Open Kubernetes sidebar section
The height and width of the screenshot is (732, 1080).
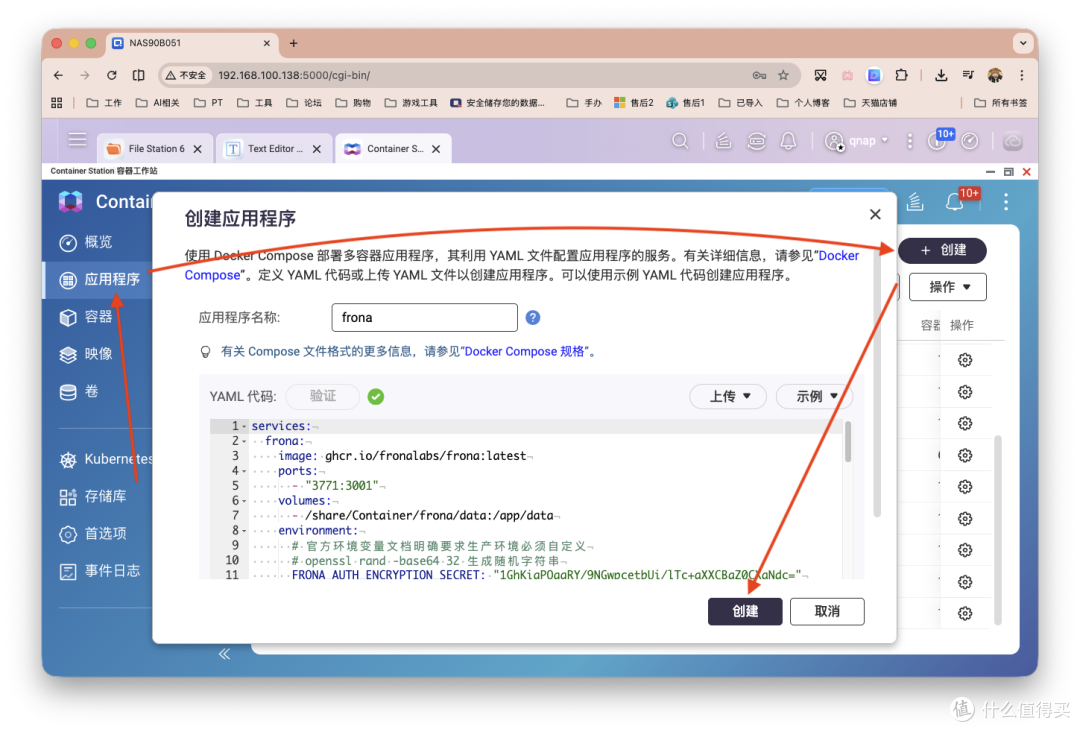tap(107, 459)
